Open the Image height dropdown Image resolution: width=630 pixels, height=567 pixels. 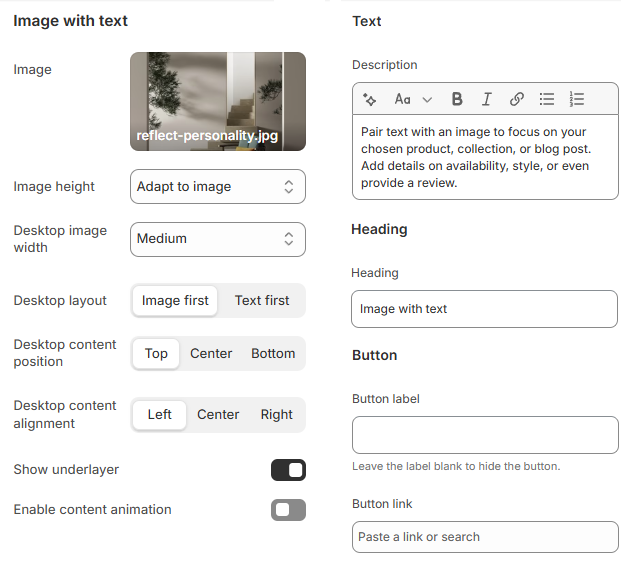(x=218, y=186)
